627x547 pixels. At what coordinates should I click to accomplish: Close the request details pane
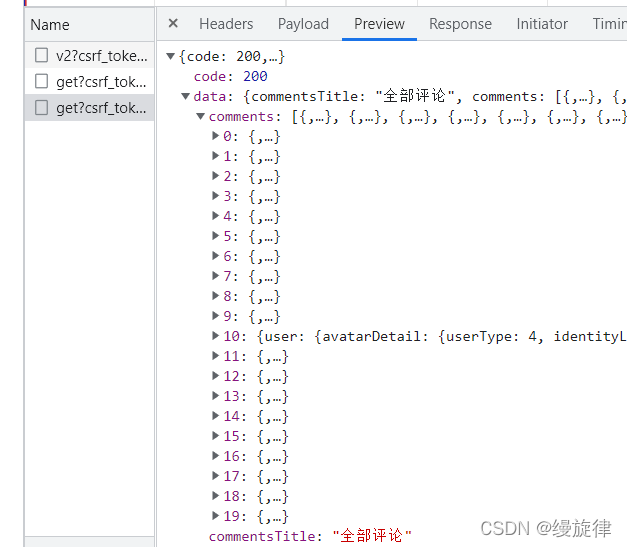pyautogui.click(x=173, y=23)
